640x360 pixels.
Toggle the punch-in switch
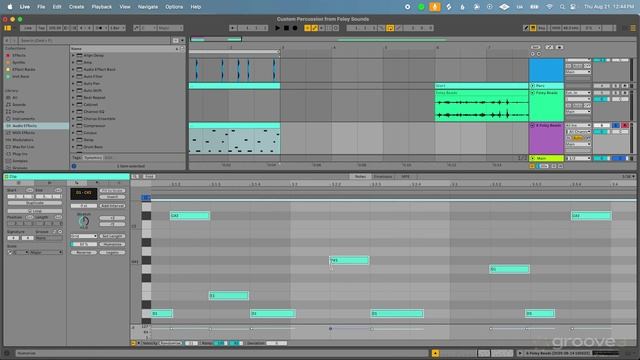[382, 28]
